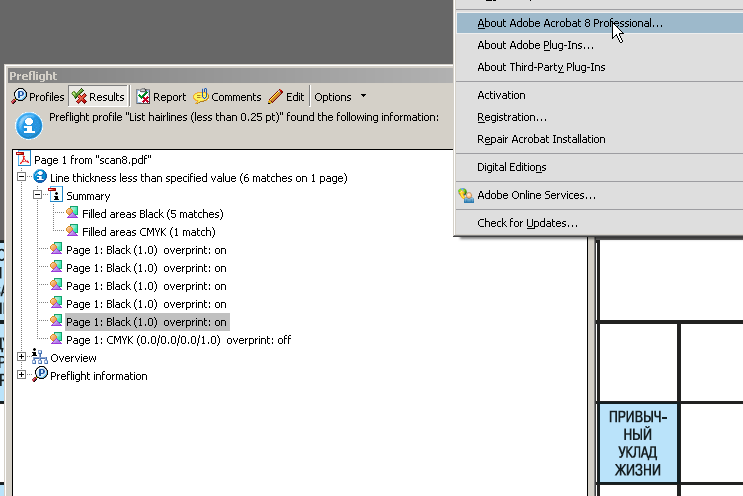Click the blue info icon beside profile message
Viewport: 743px width, 496px height.
tap(29, 126)
